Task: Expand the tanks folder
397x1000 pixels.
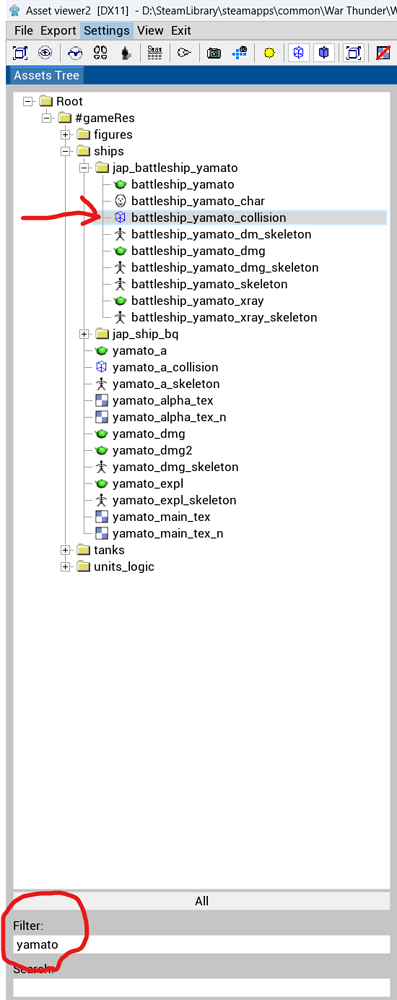Action: [65, 550]
